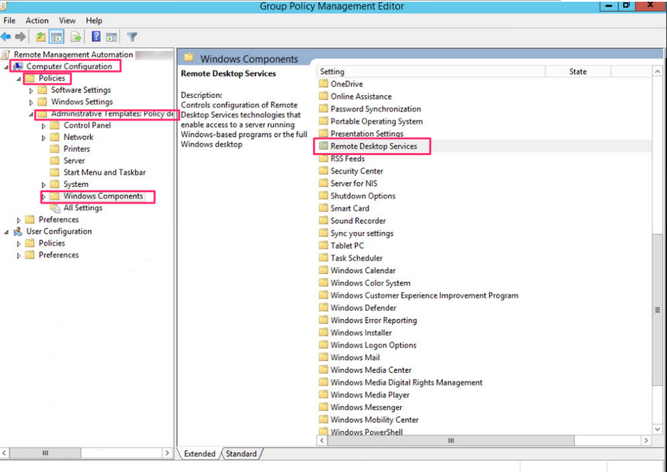Expand the Windows Settings node
The width and height of the screenshot is (667, 472).
pyautogui.click(x=31, y=102)
